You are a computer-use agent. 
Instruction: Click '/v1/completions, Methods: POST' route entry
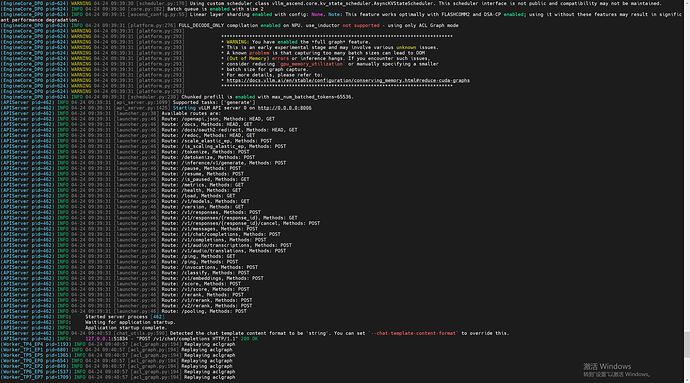coord(214,240)
